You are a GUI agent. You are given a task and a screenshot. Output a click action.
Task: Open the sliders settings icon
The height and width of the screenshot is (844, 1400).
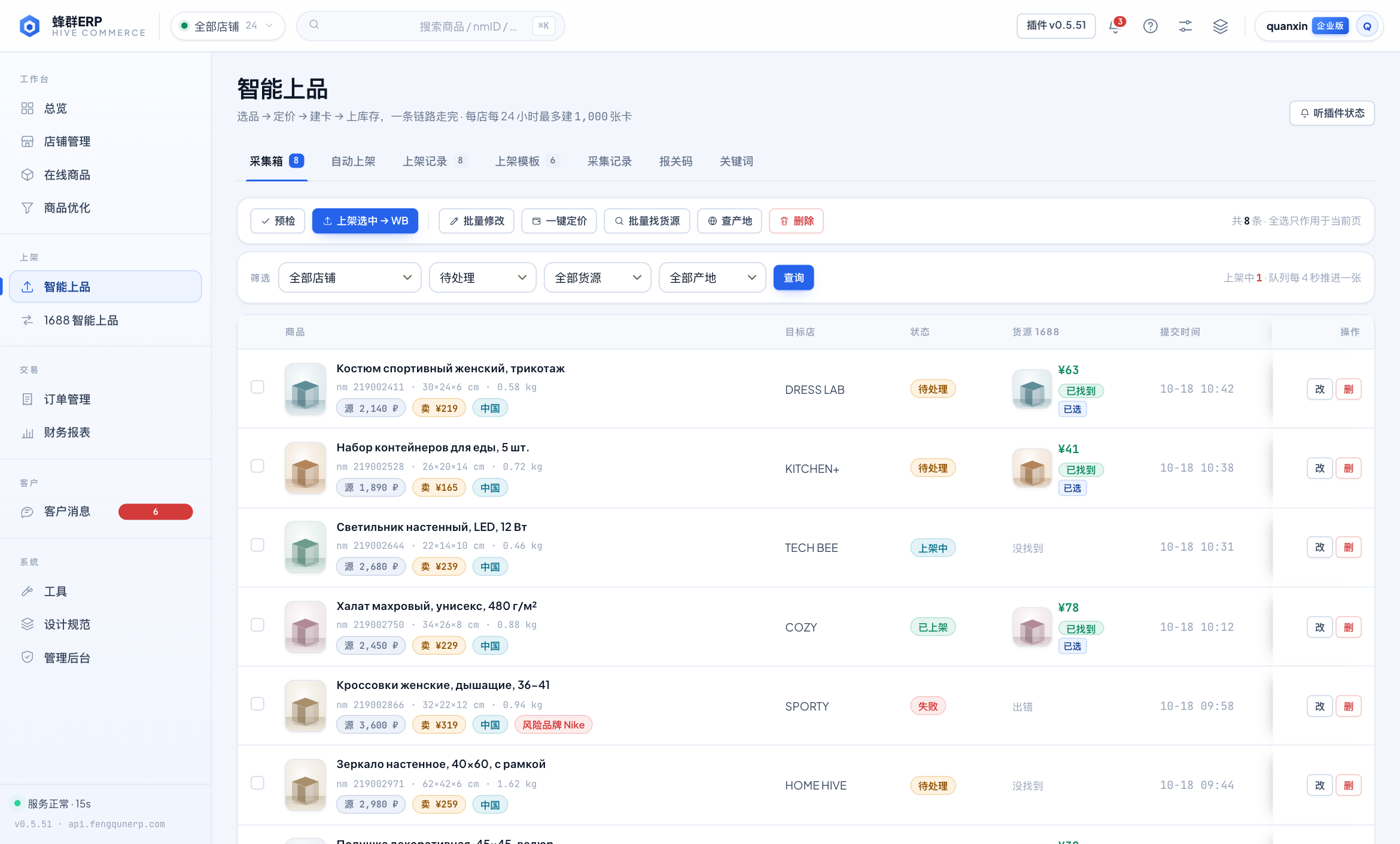point(1185,26)
